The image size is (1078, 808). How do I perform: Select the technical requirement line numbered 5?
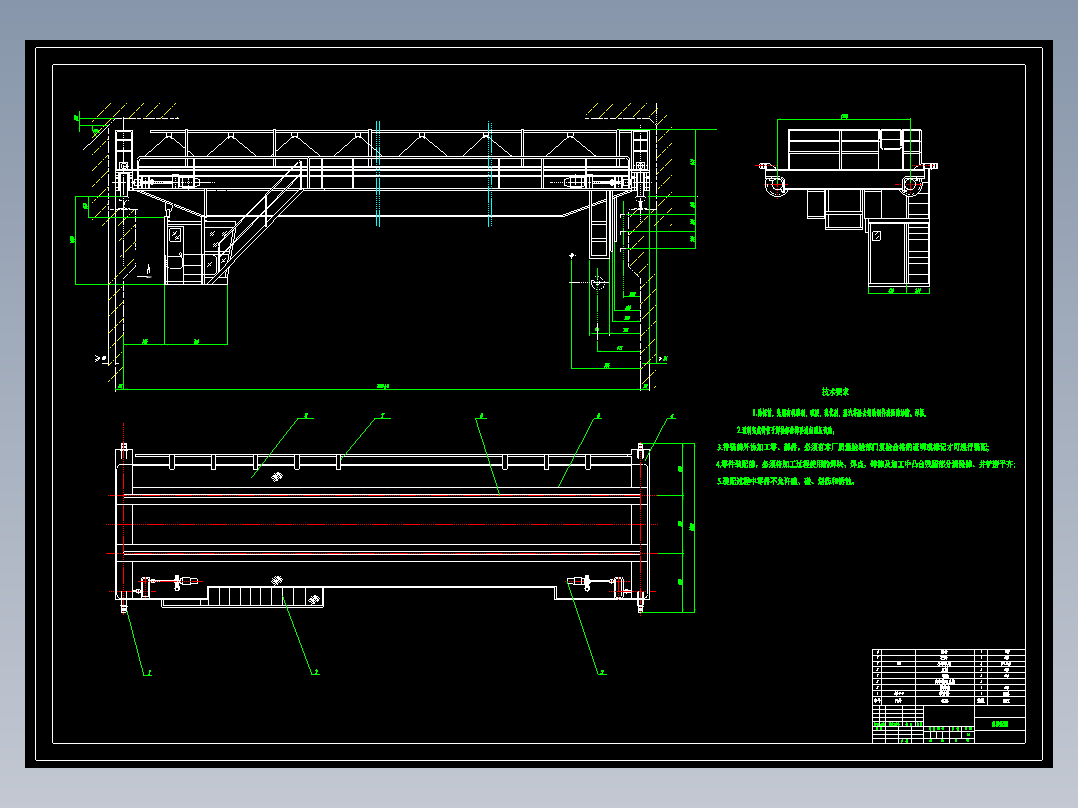(x=786, y=481)
